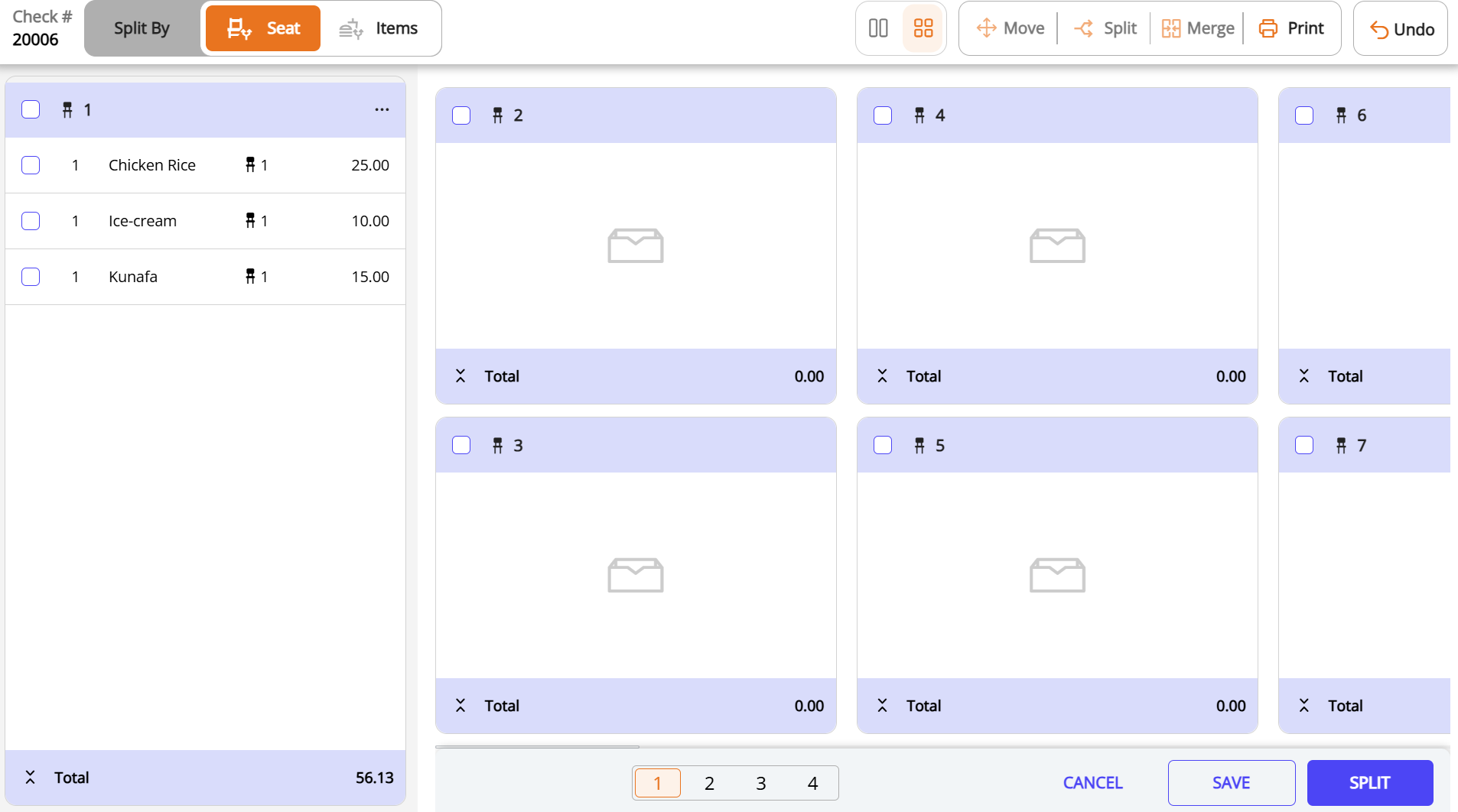Go to page 3 of seats
1458x812 pixels.
tap(760, 783)
